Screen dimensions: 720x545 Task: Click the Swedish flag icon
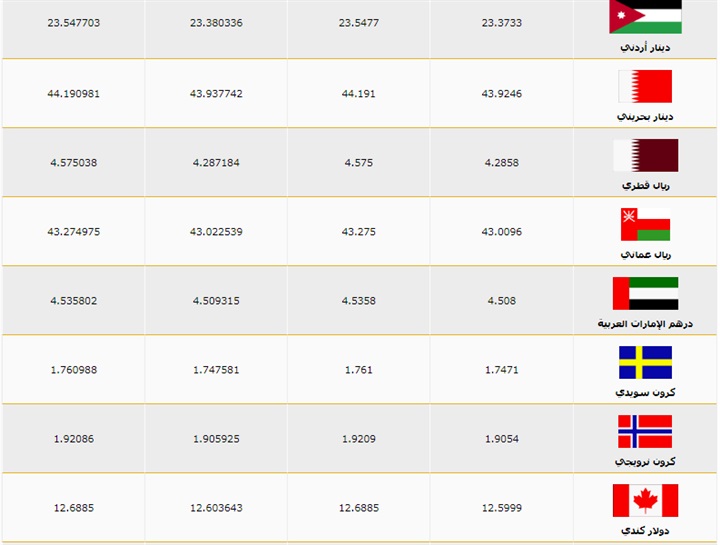pos(645,362)
